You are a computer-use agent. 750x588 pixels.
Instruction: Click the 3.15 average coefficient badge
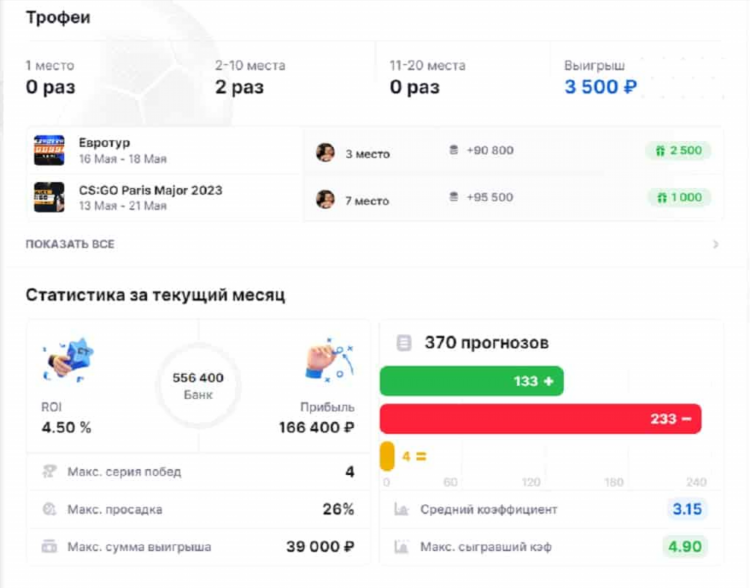pyautogui.click(x=687, y=509)
